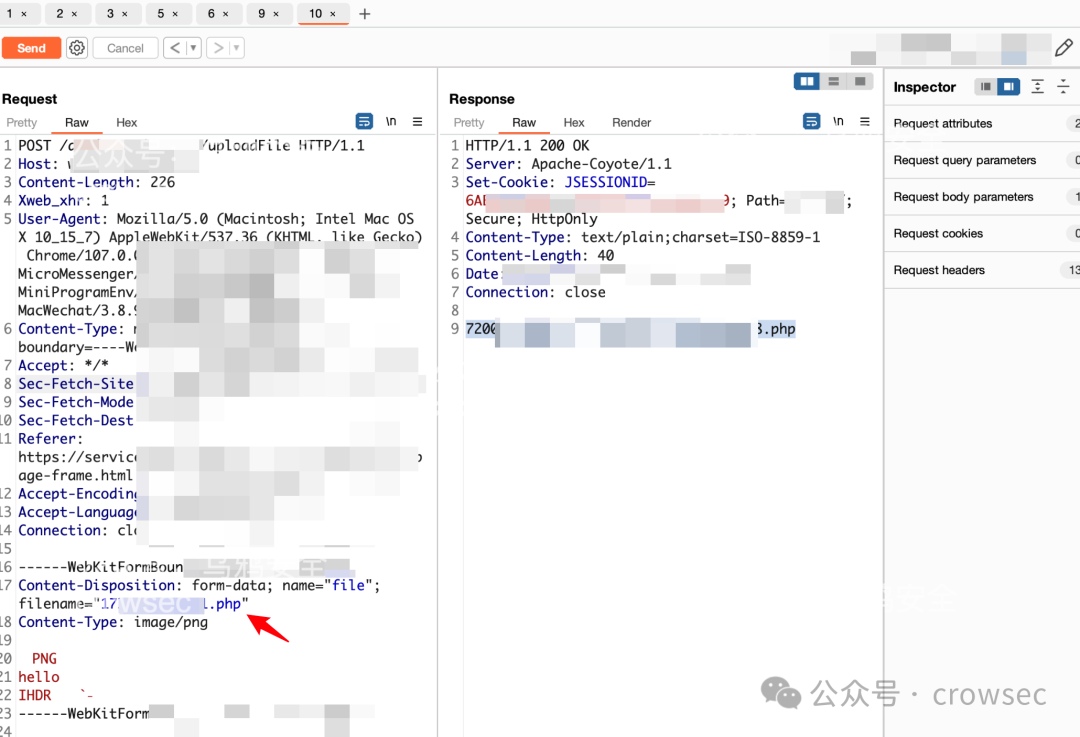Go forward to next request arrow
The image size is (1080, 737).
[218, 48]
